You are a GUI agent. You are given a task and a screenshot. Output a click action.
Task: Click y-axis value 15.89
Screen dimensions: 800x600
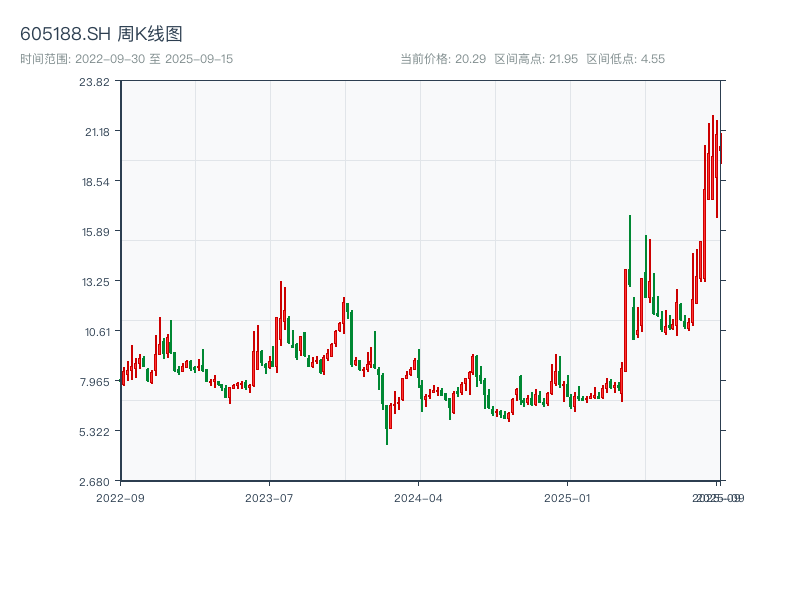96,232
